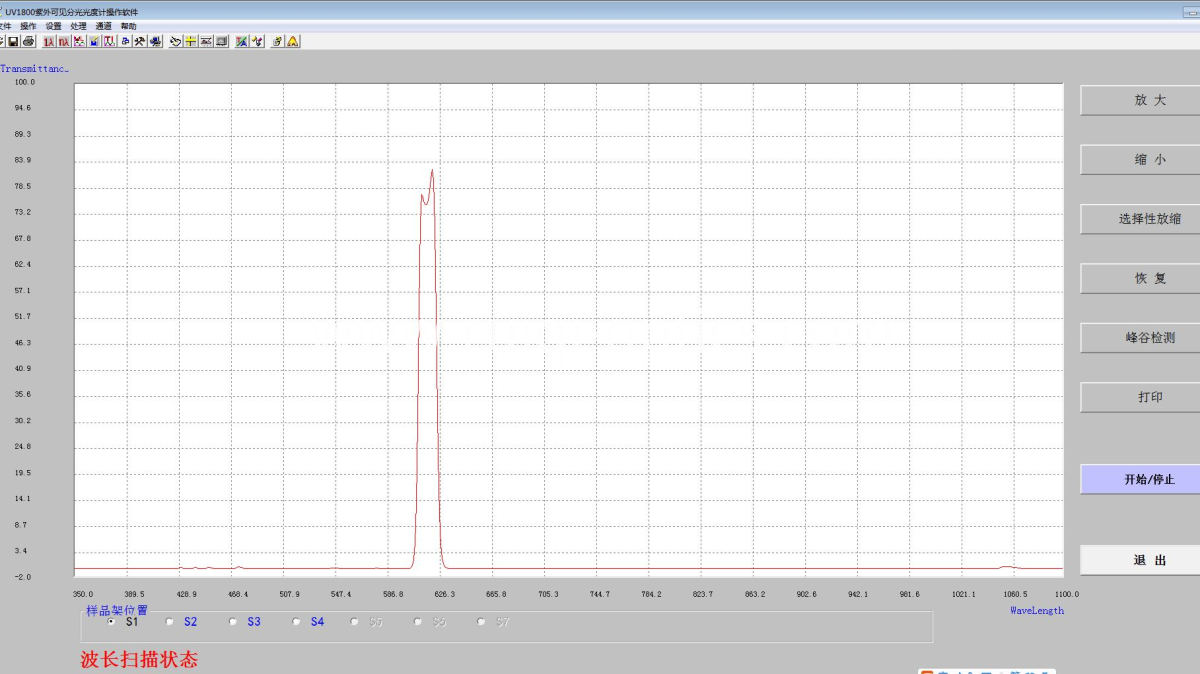Click the red spectrum peak in the chart
Image resolution: width=1200 pixels, height=674 pixels.
[432, 170]
